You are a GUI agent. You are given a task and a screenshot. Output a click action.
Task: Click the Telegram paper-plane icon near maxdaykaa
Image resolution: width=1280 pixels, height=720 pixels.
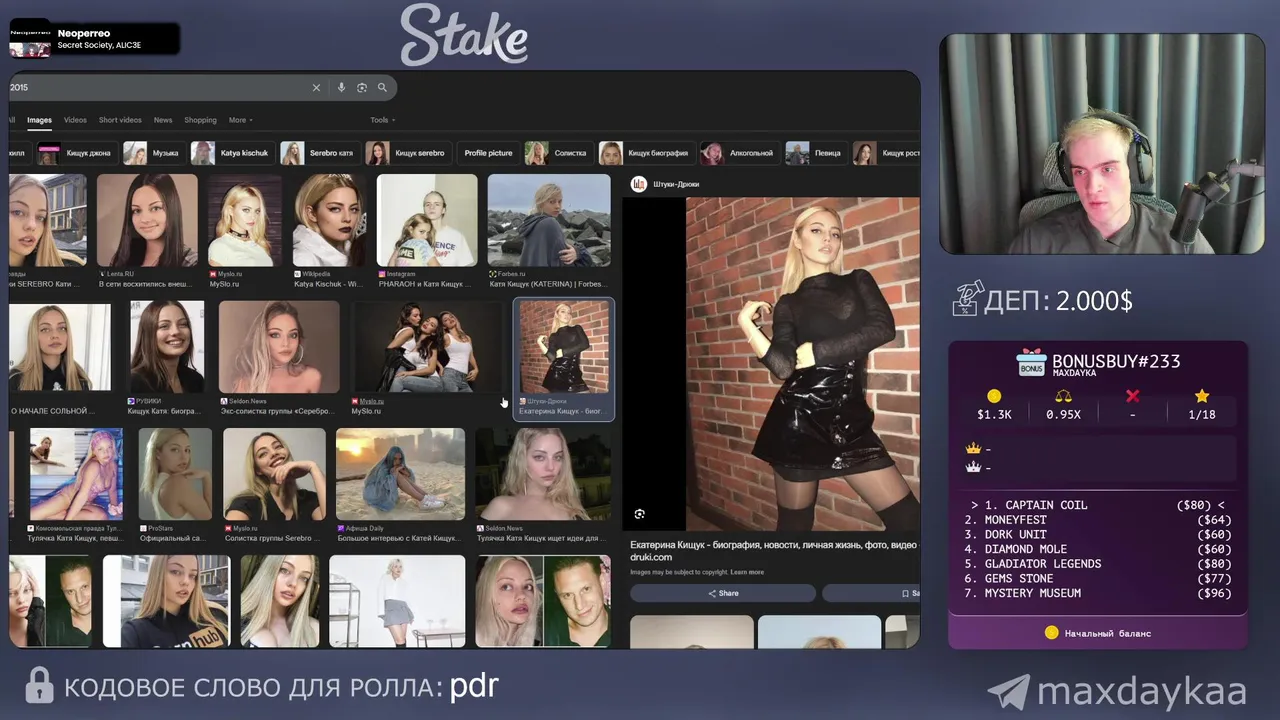coord(1008,692)
